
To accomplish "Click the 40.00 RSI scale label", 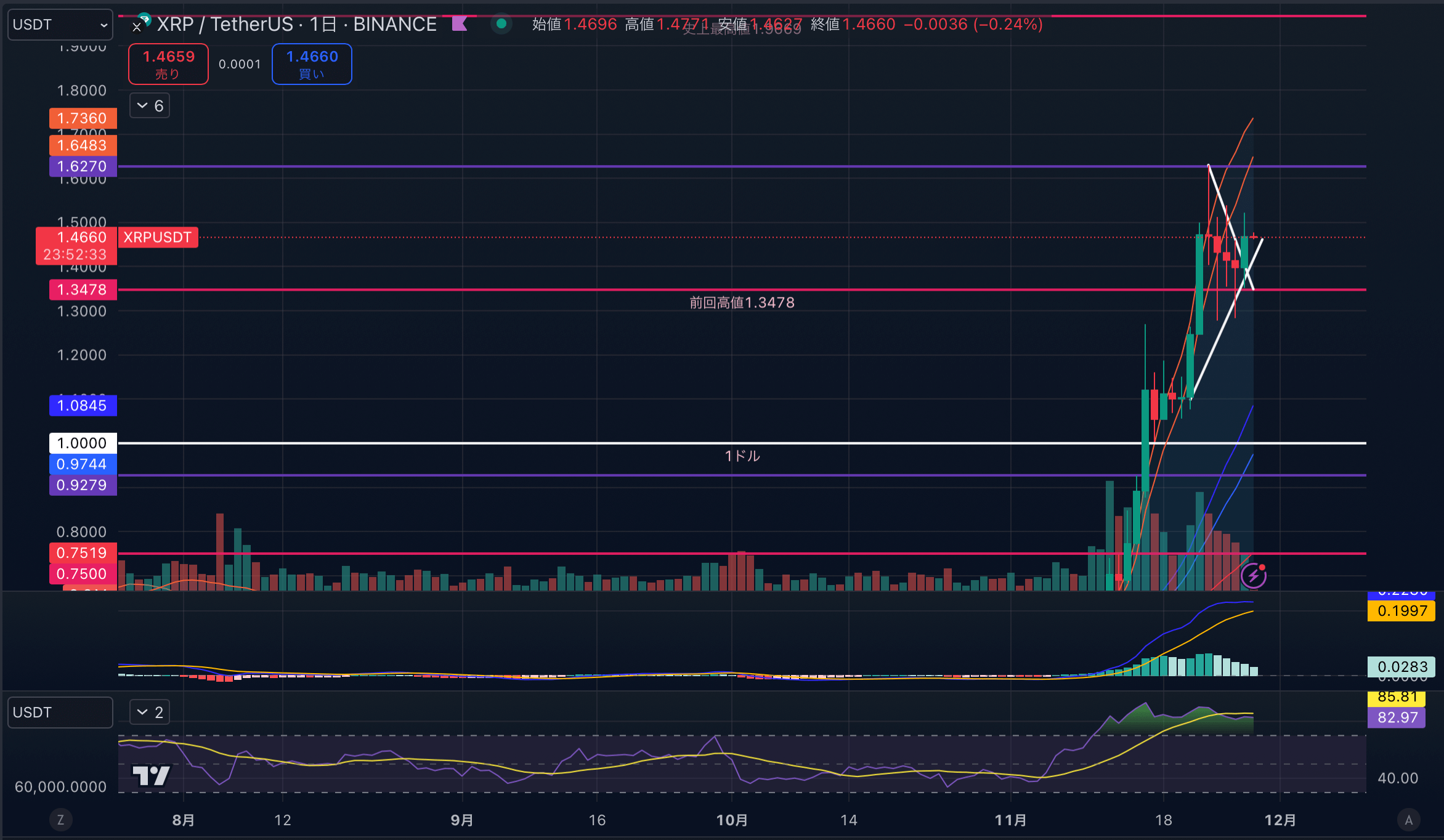I will pos(1398,778).
